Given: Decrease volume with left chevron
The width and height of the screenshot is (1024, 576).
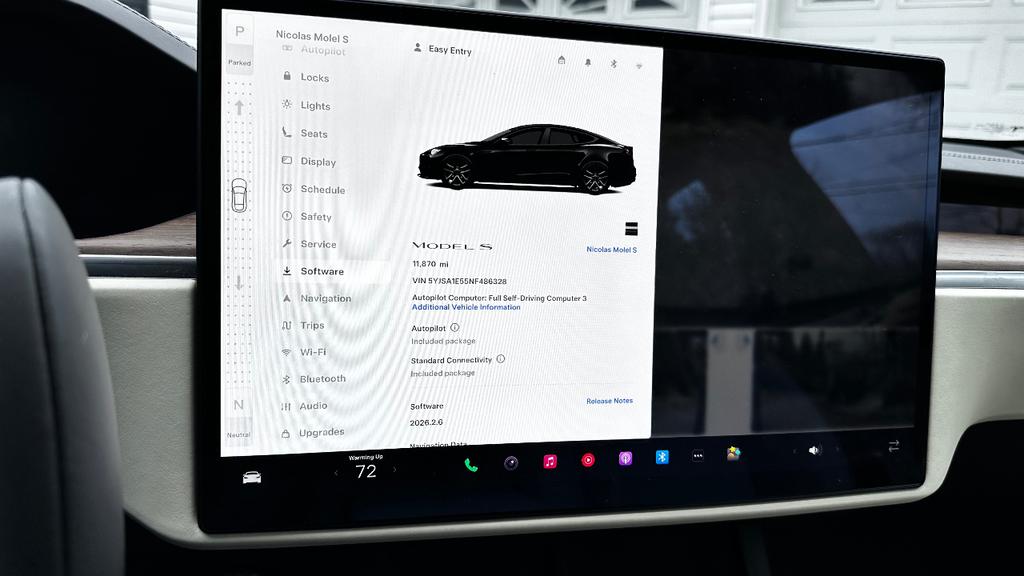Looking at the screenshot, I should pos(795,451).
